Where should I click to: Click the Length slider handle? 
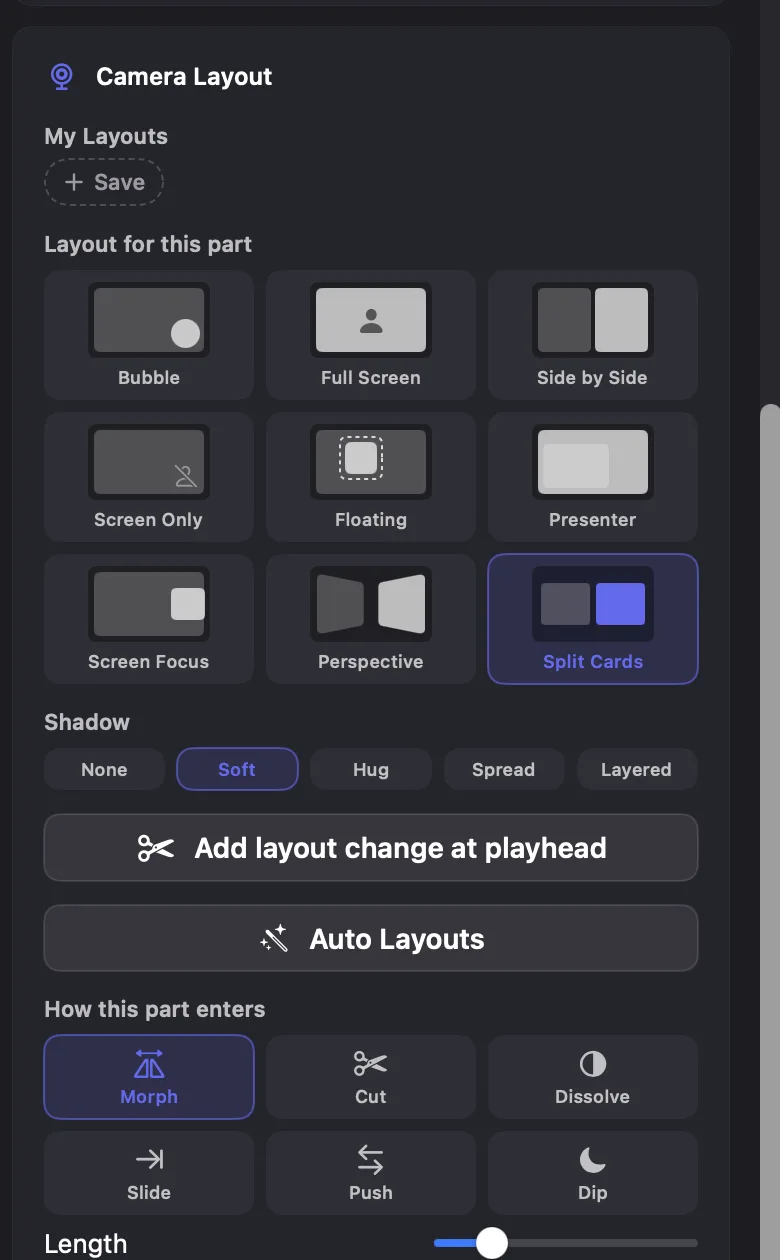(491, 1243)
